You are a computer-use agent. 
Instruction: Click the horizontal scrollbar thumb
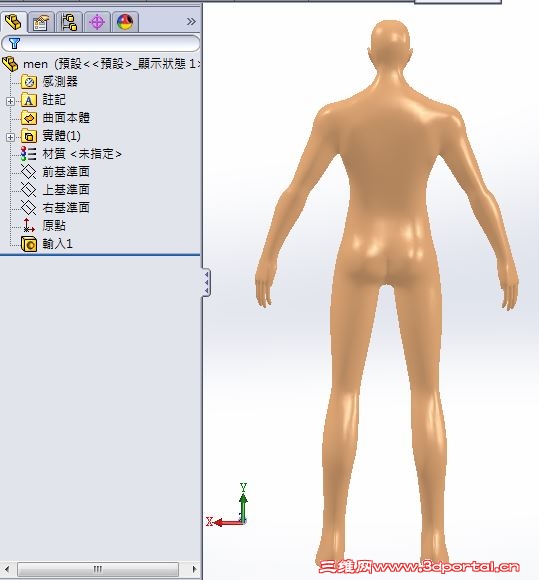click(98, 569)
